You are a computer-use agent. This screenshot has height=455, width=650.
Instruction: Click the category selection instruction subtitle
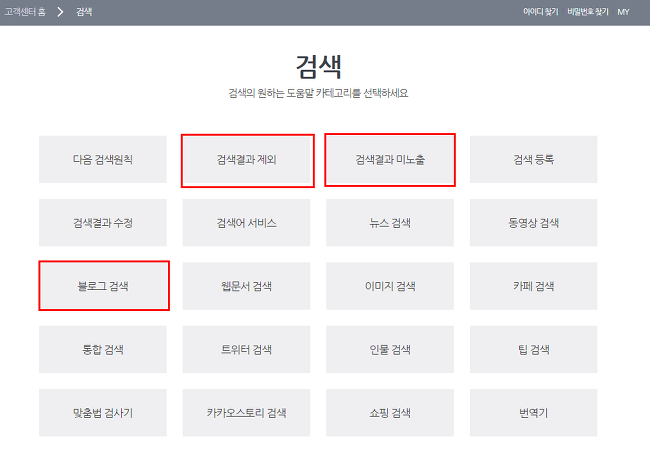[x=318, y=93]
